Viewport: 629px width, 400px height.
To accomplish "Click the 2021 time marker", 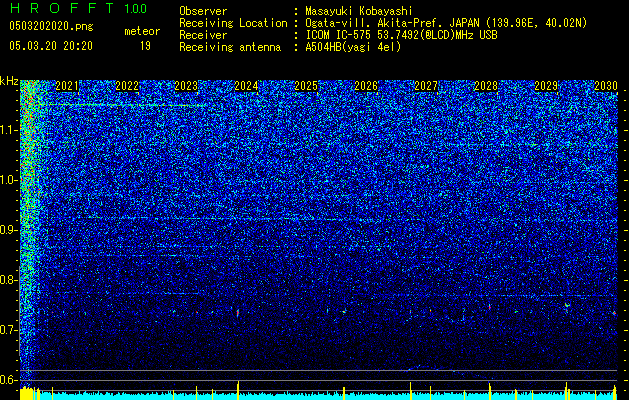I will [x=67, y=86].
